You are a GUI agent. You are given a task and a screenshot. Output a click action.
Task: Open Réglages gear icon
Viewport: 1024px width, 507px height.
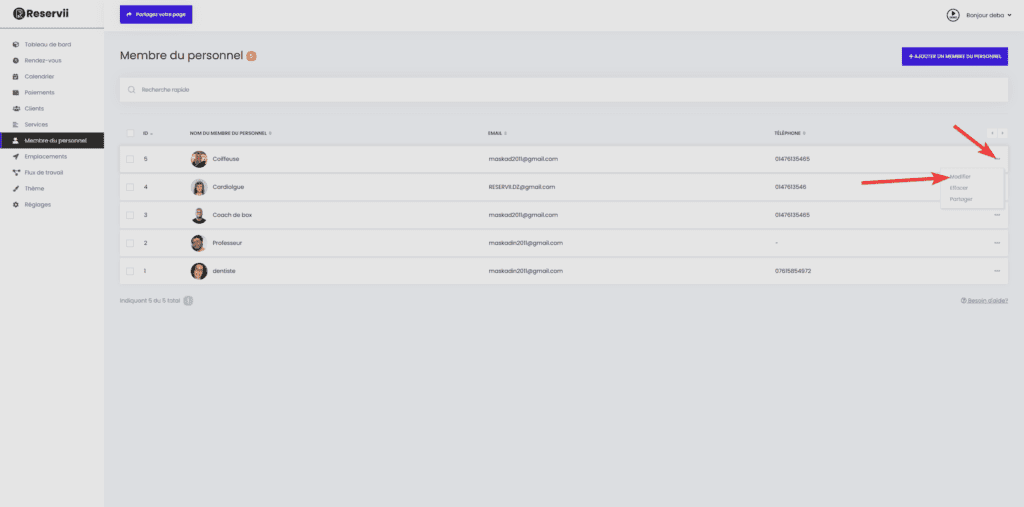(x=16, y=204)
